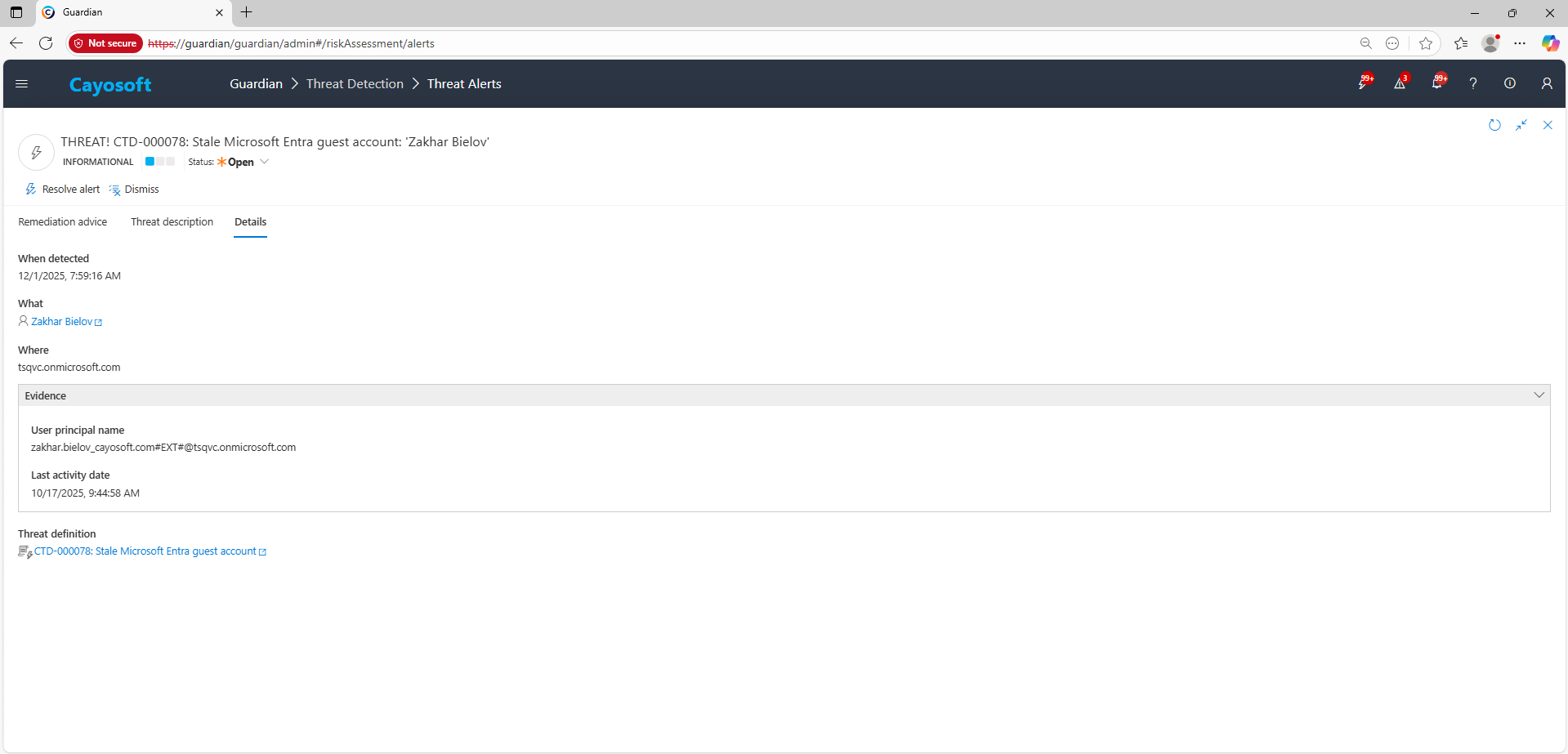The height and width of the screenshot is (754, 1568).
Task: Collapse the alert panel with the shrink arrows
Action: (x=1521, y=124)
